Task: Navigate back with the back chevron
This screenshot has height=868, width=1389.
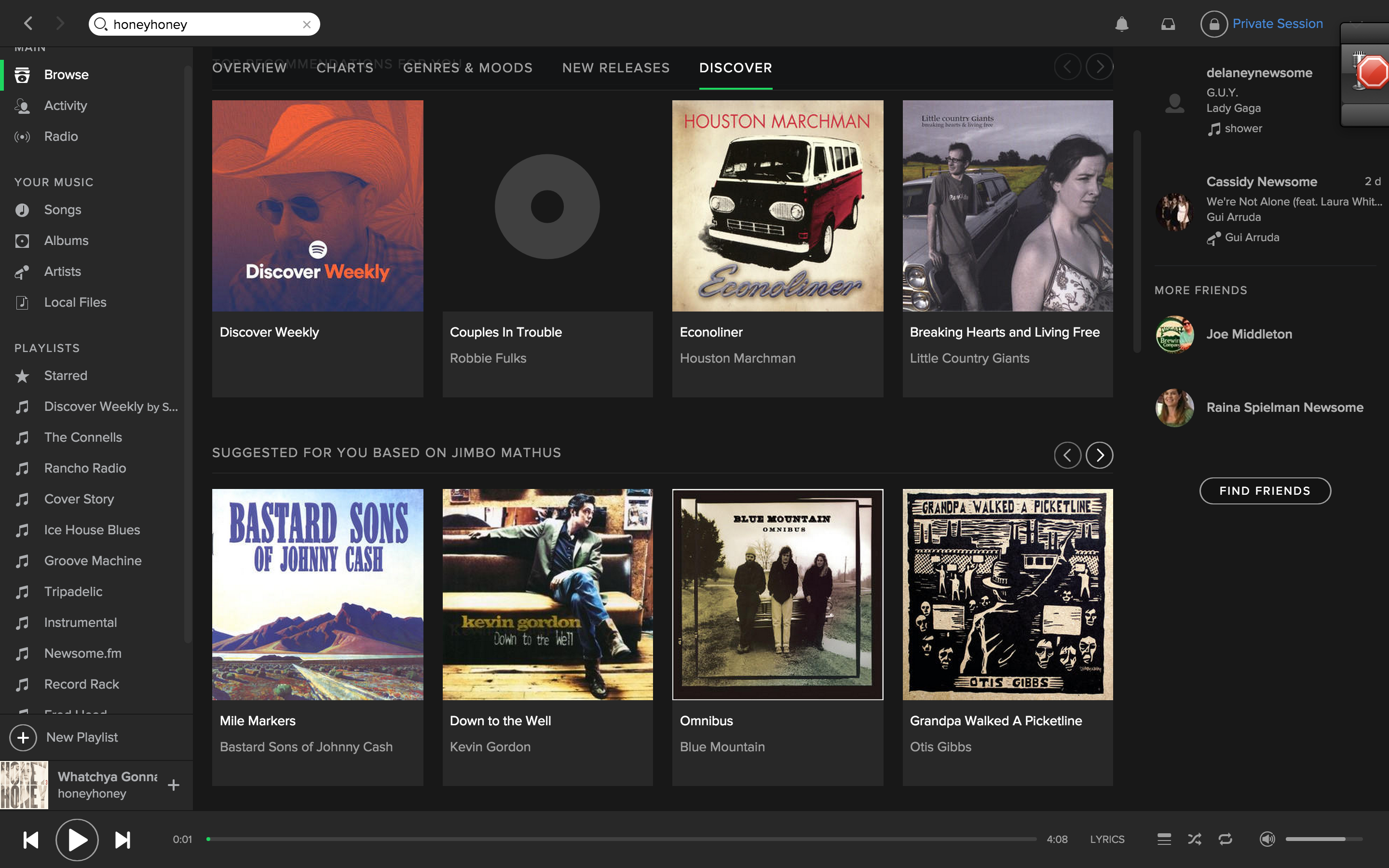Action: (x=28, y=24)
